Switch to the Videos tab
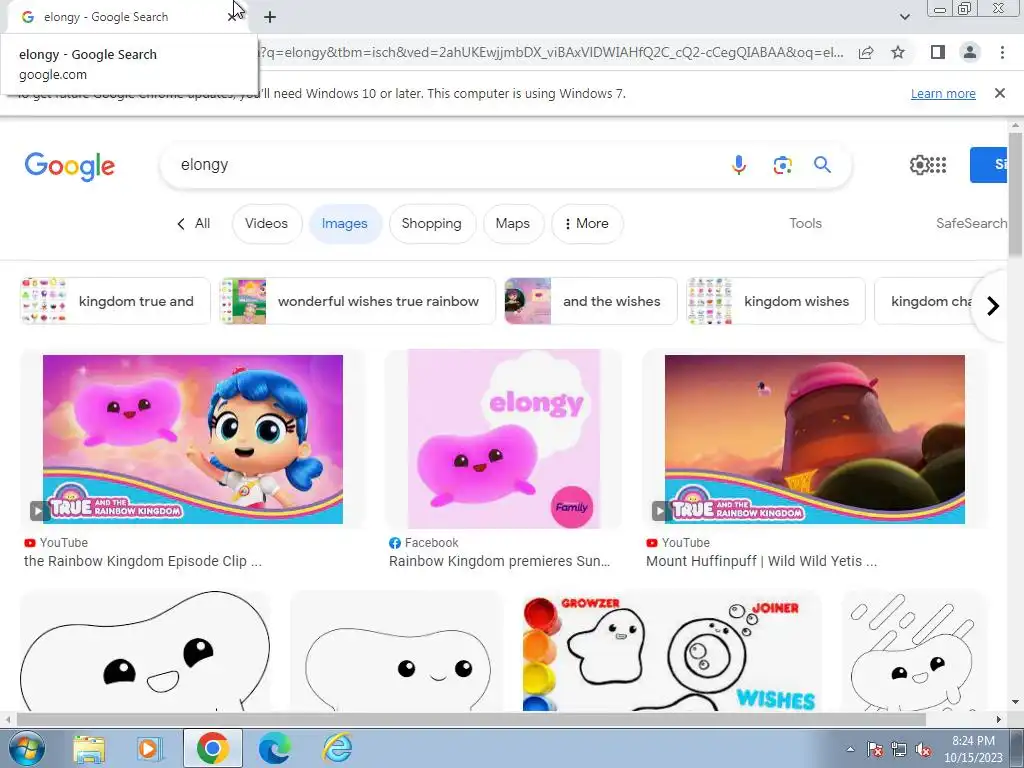 point(266,223)
